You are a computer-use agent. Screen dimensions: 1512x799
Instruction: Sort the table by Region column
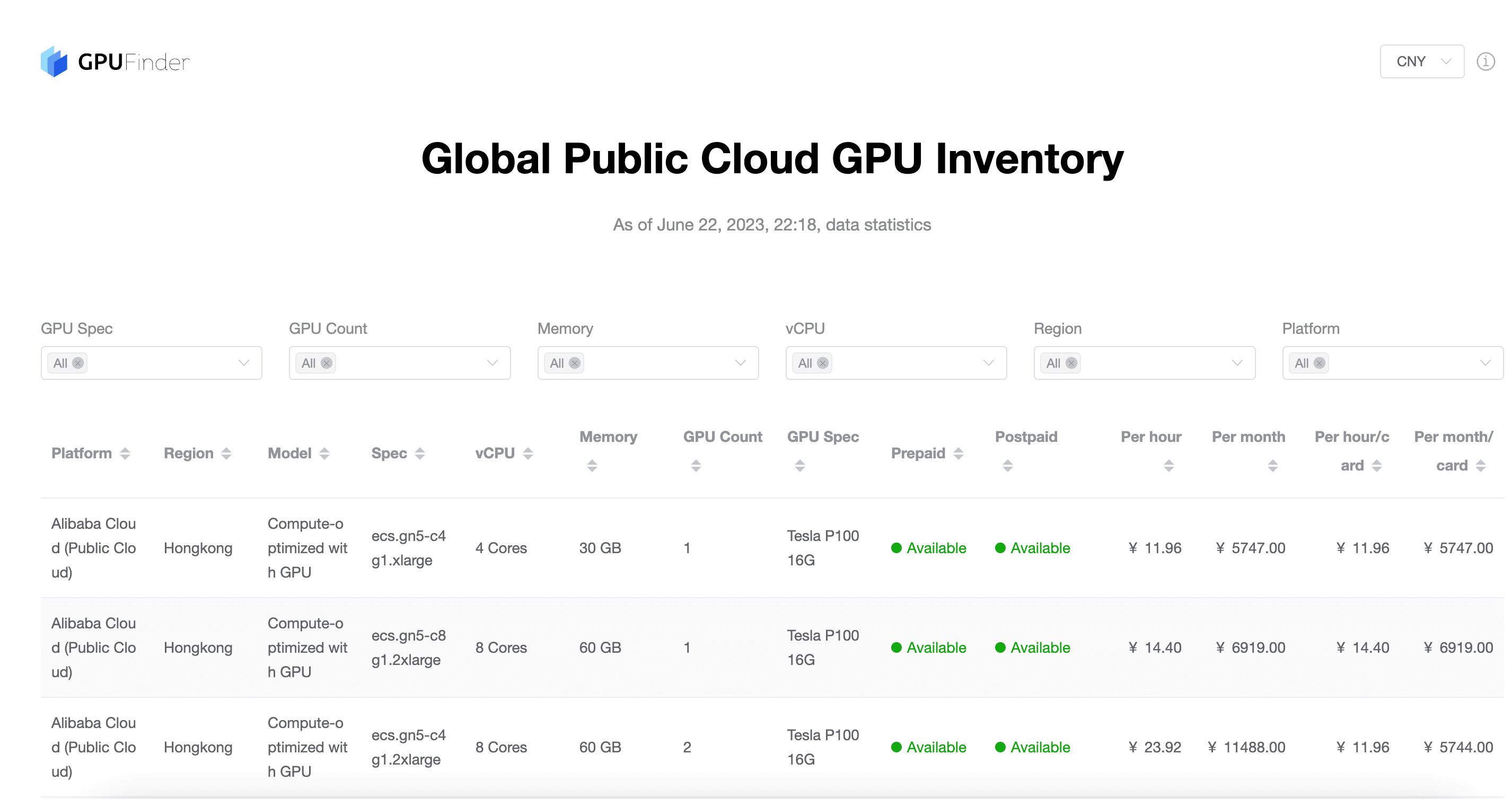[226, 453]
